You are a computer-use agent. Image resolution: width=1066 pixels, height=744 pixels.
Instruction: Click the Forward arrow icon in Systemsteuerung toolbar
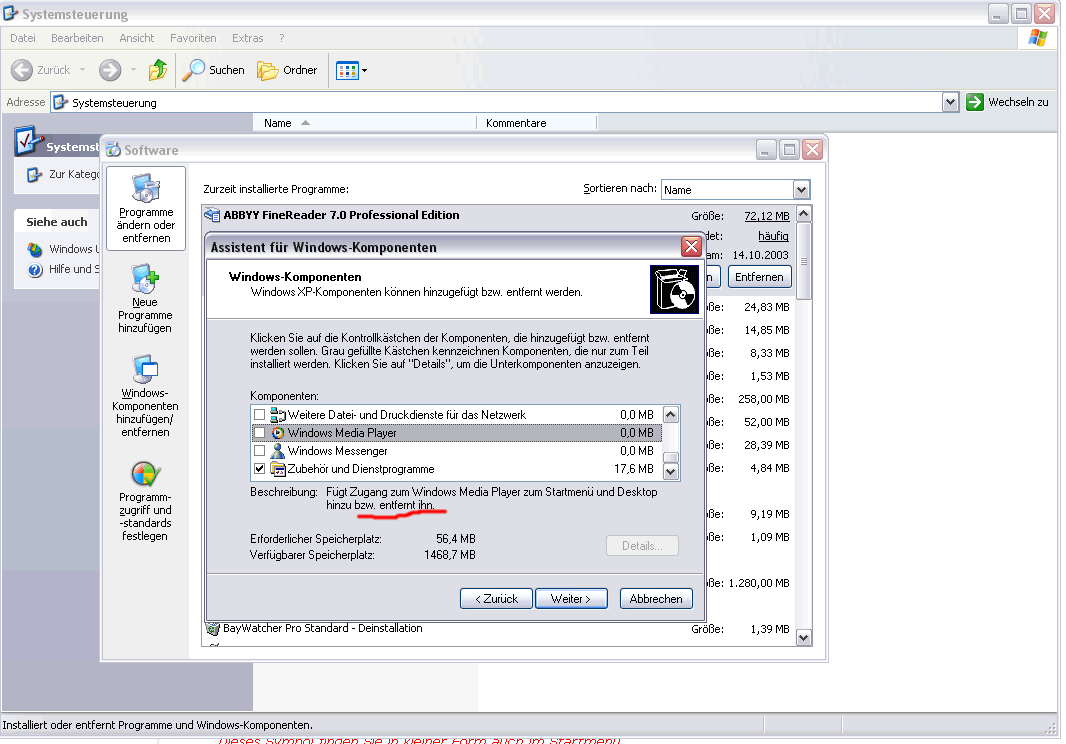(x=109, y=70)
